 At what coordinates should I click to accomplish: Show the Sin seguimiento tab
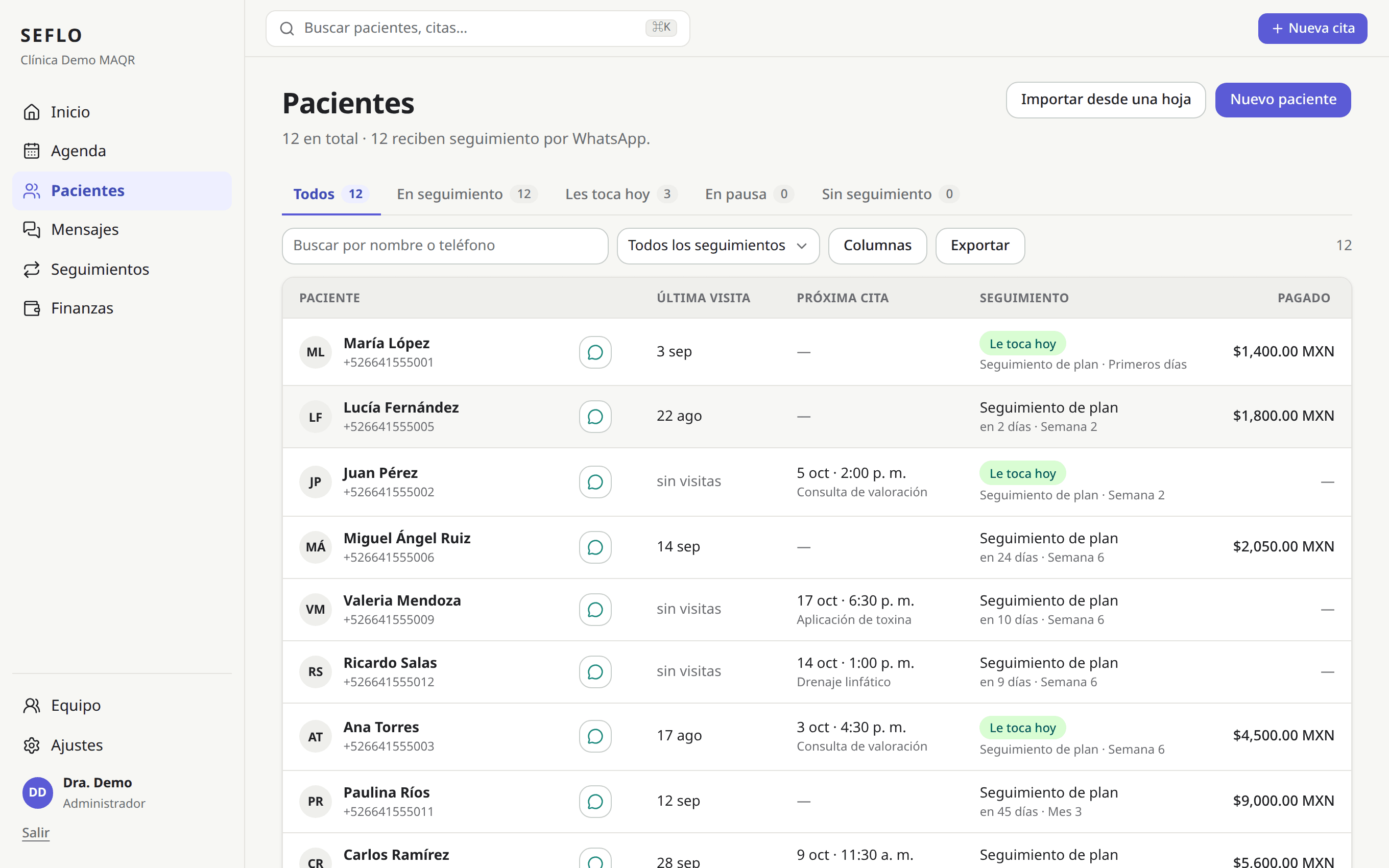(890, 195)
